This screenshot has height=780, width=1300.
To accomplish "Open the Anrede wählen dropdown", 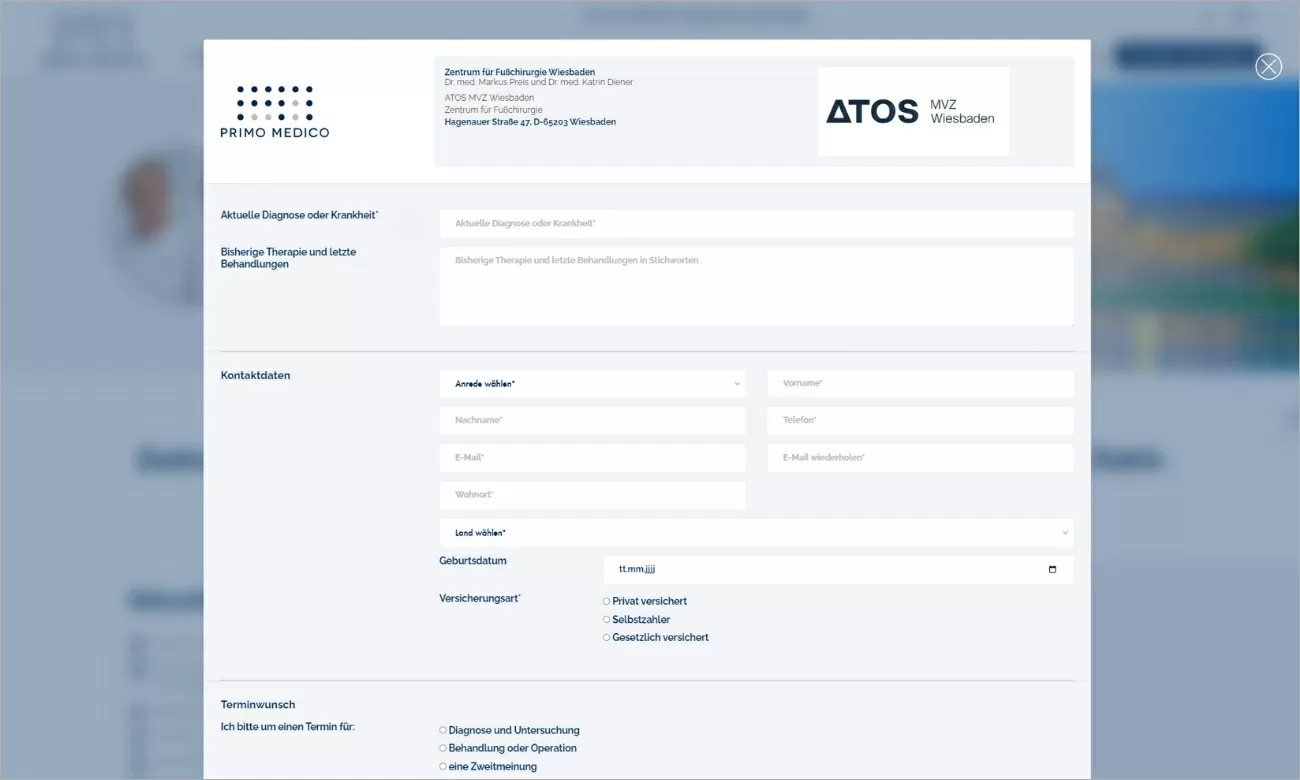I will (592, 383).
